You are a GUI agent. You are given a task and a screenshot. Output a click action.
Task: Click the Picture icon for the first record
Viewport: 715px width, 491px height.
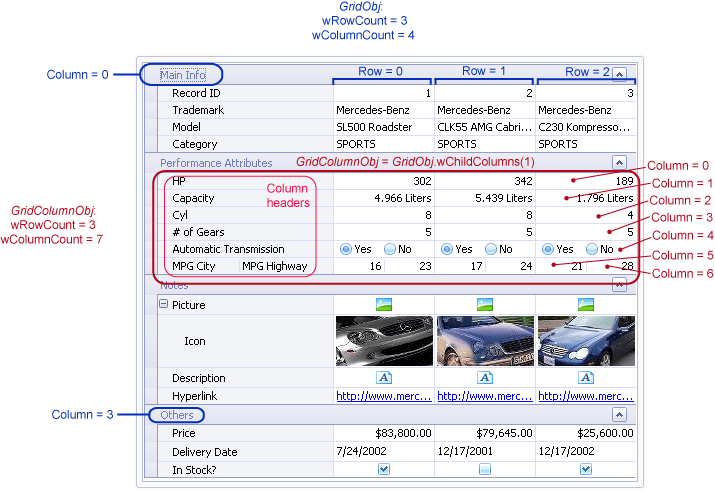384,304
